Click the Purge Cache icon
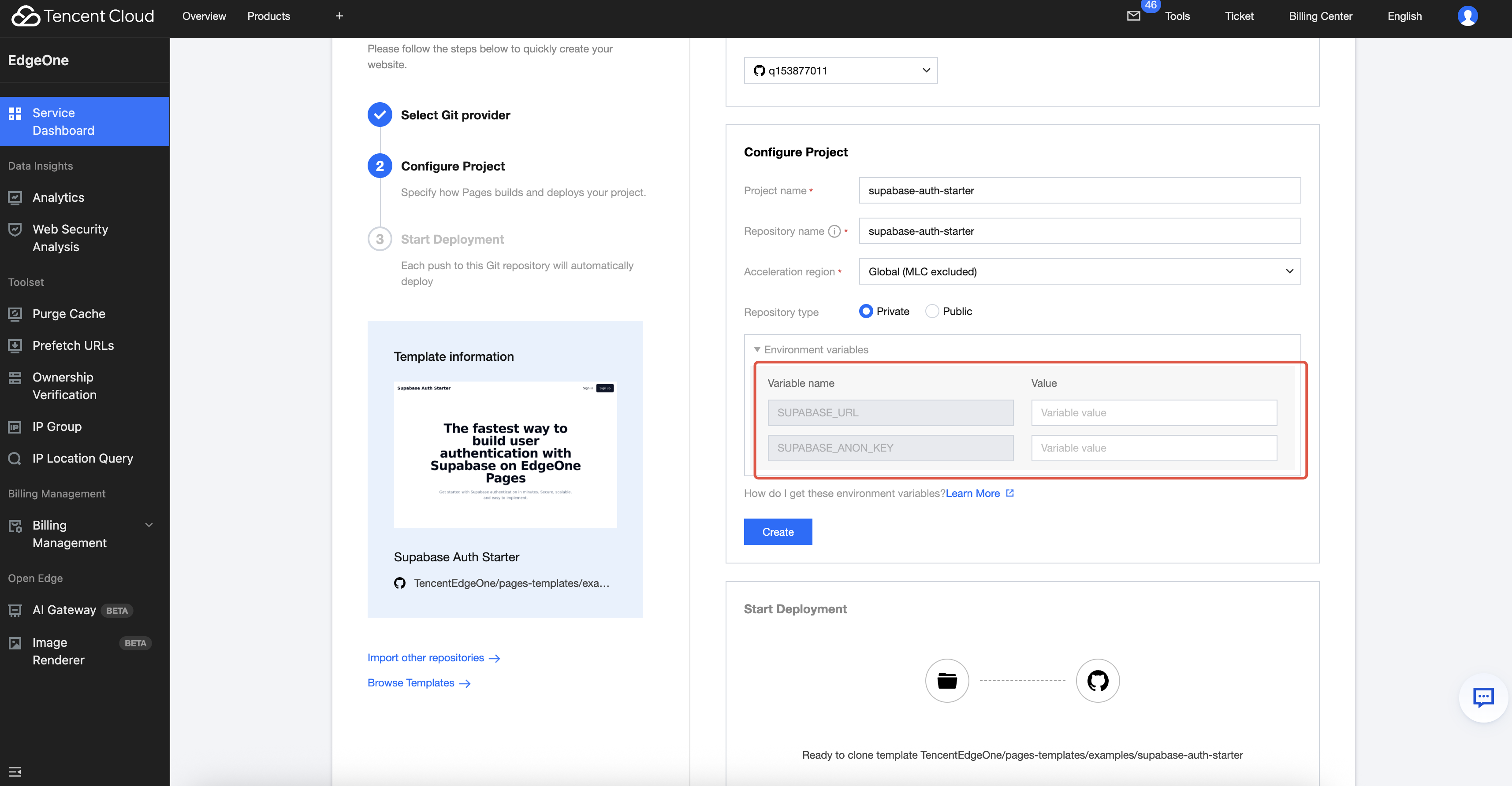 [x=15, y=314]
